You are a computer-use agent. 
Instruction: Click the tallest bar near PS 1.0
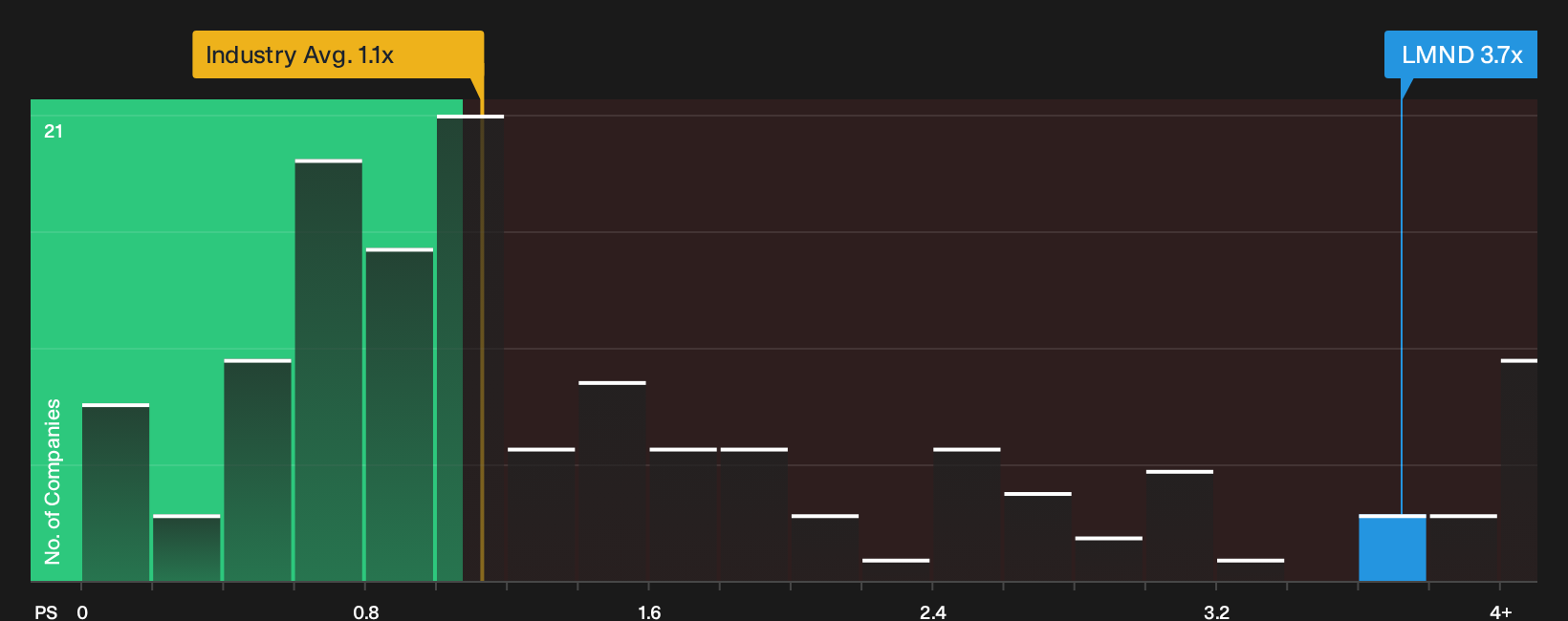(470, 348)
